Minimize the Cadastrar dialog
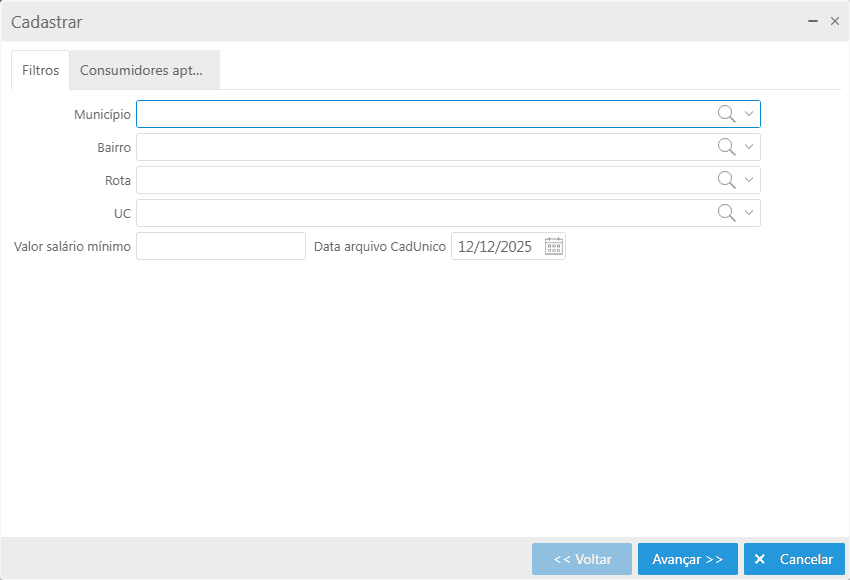Screen dimensions: 850x580 tap(813, 21)
